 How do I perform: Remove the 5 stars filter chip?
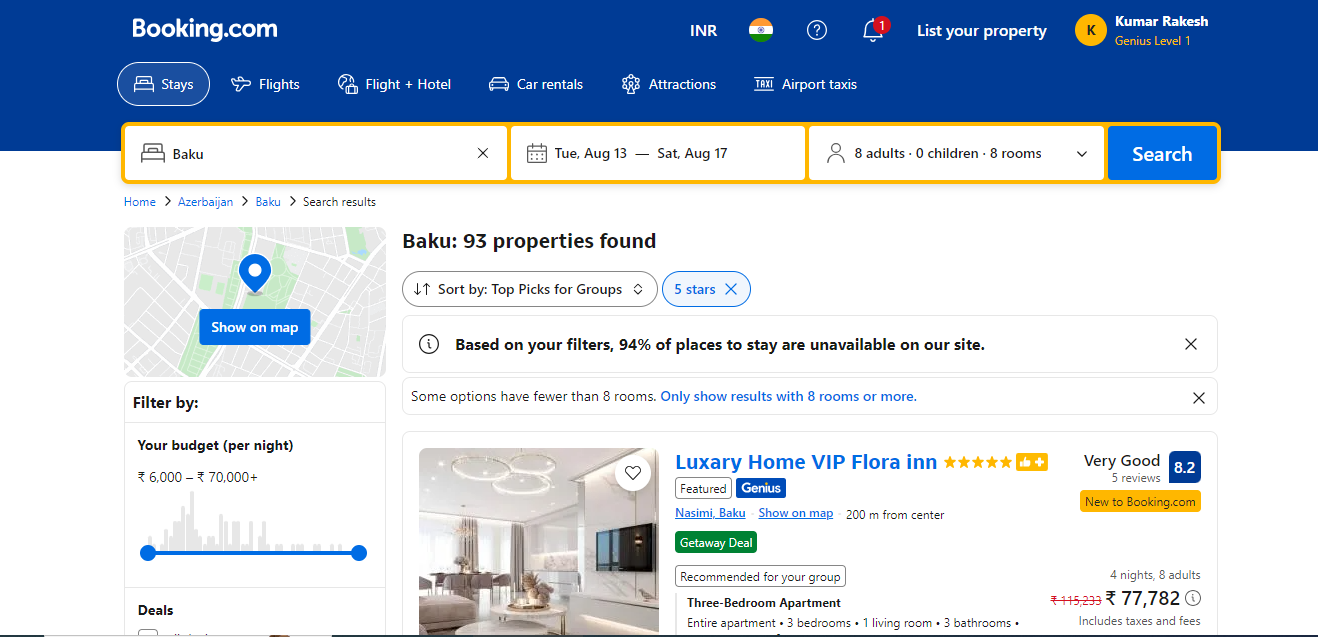coord(731,289)
